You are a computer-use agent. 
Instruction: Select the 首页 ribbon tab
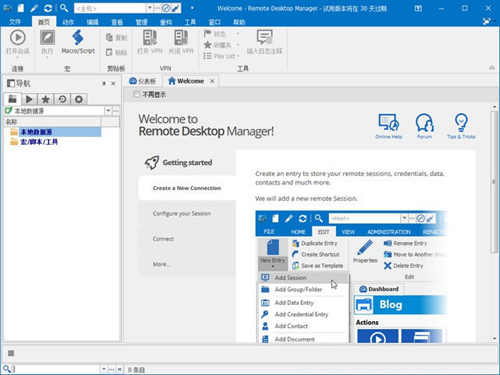[x=44, y=22]
